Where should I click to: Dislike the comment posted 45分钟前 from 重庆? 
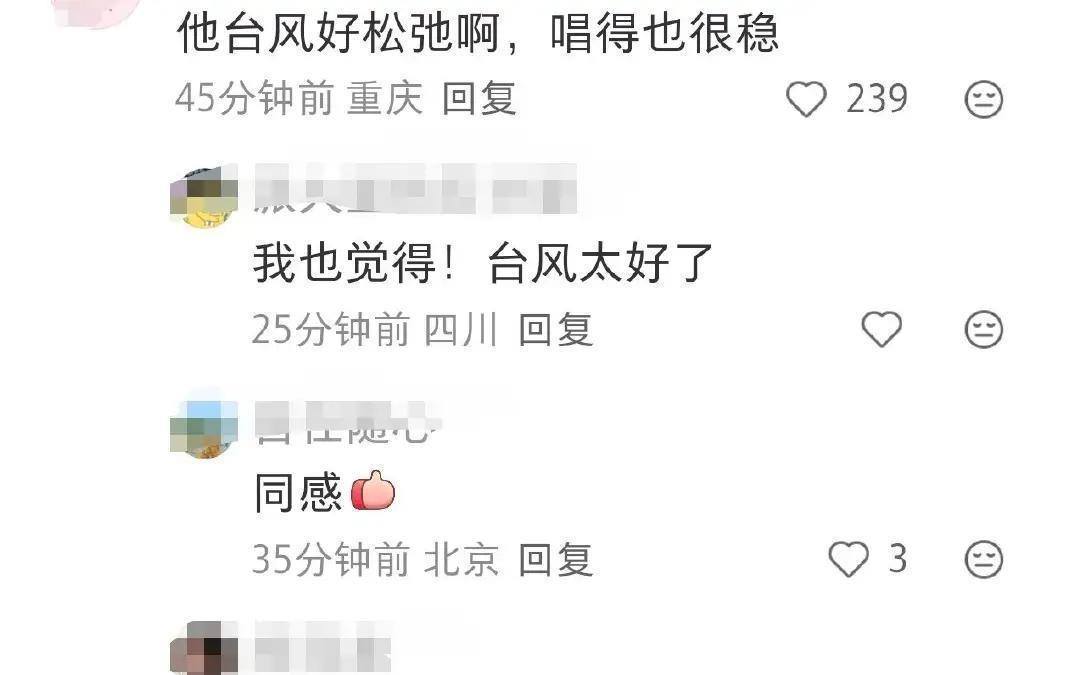[x=984, y=100]
